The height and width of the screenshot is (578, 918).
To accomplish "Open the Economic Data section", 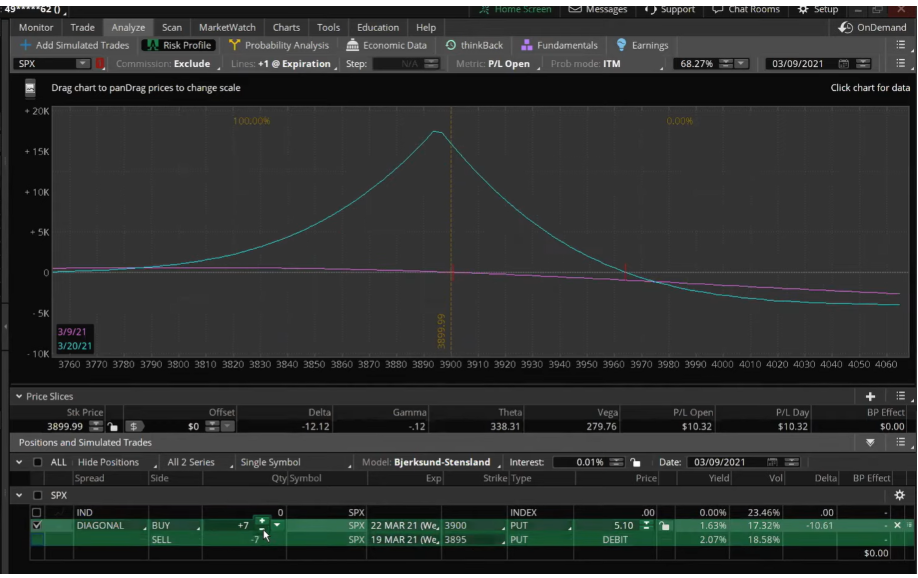I will pos(386,45).
